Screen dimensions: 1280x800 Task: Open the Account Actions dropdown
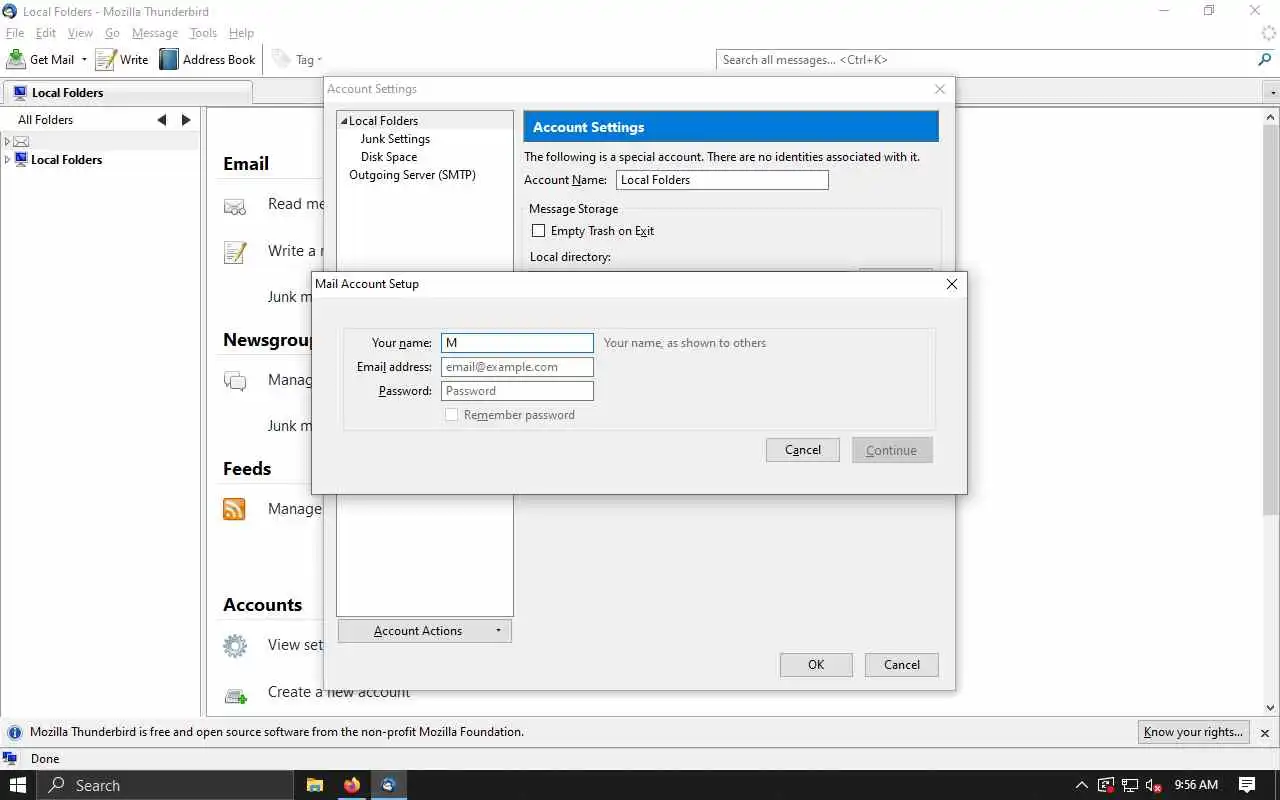(425, 631)
